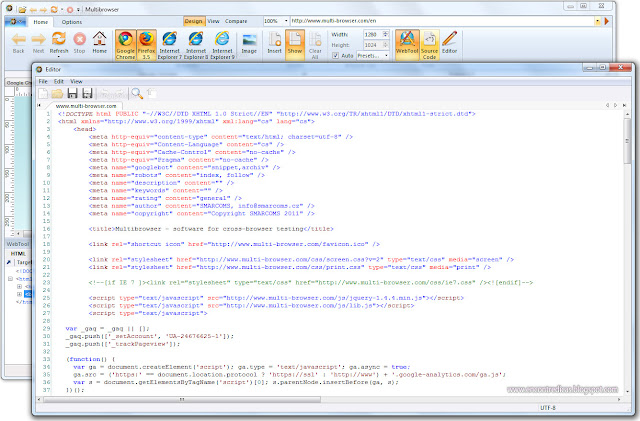Screen dimensions: 640x421
Task: Switch to the Design mode tab
Action: (x=193, y=21)
